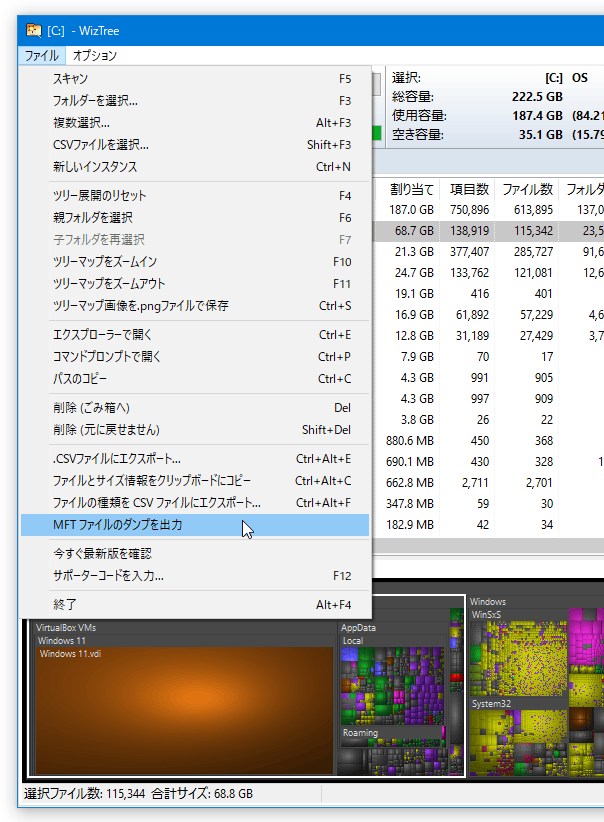The width and height of the screenshot is (604, 822).
Task: Click MFT ファイルのダンプを出力
Action: [x=195, y=525]
